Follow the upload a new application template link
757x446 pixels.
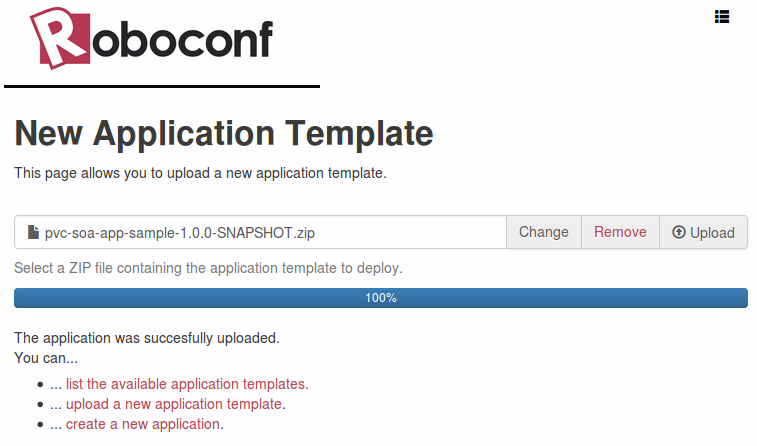pos(174,404)
